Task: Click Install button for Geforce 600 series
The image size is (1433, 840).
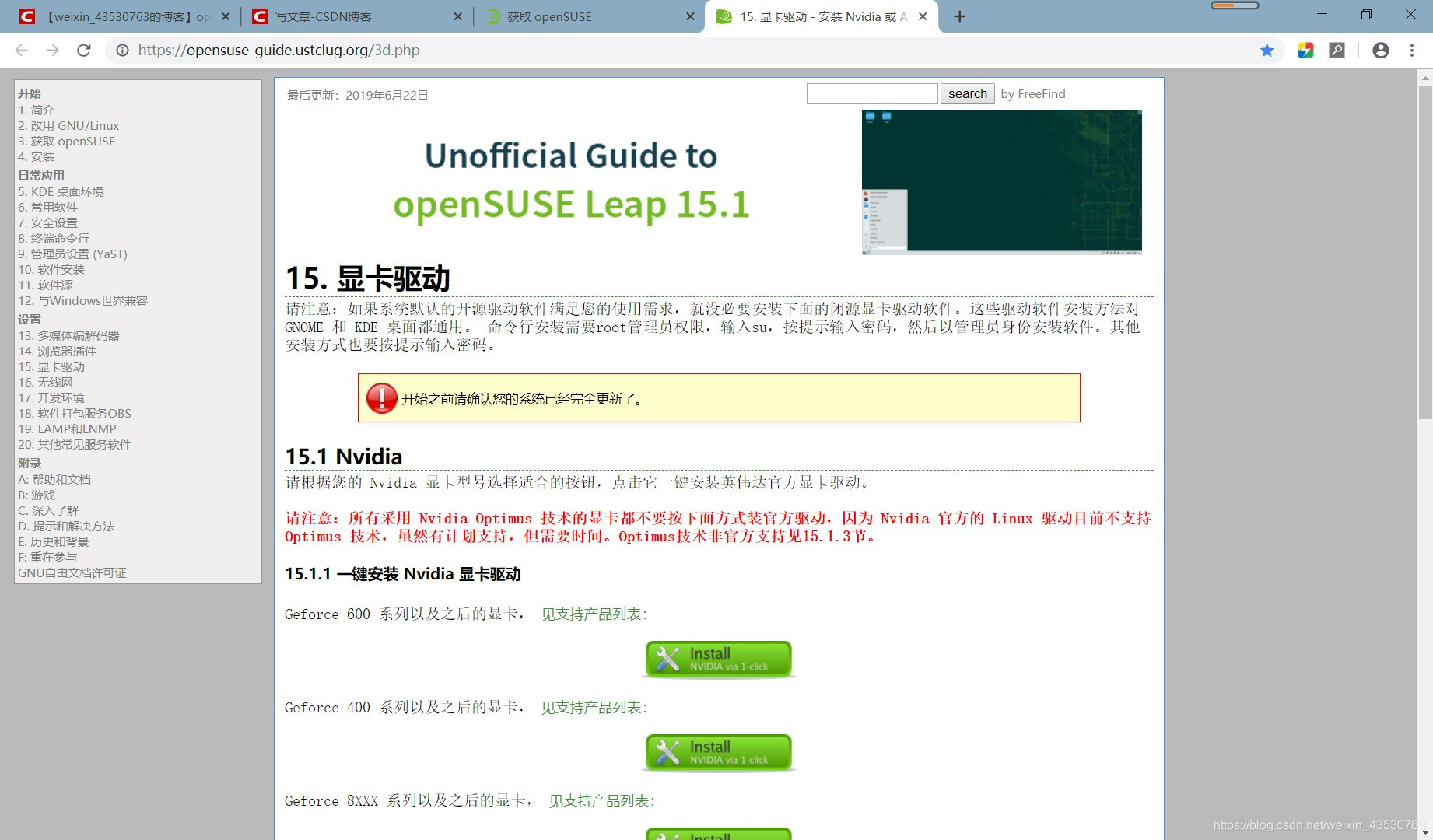Action: [718, 659]
